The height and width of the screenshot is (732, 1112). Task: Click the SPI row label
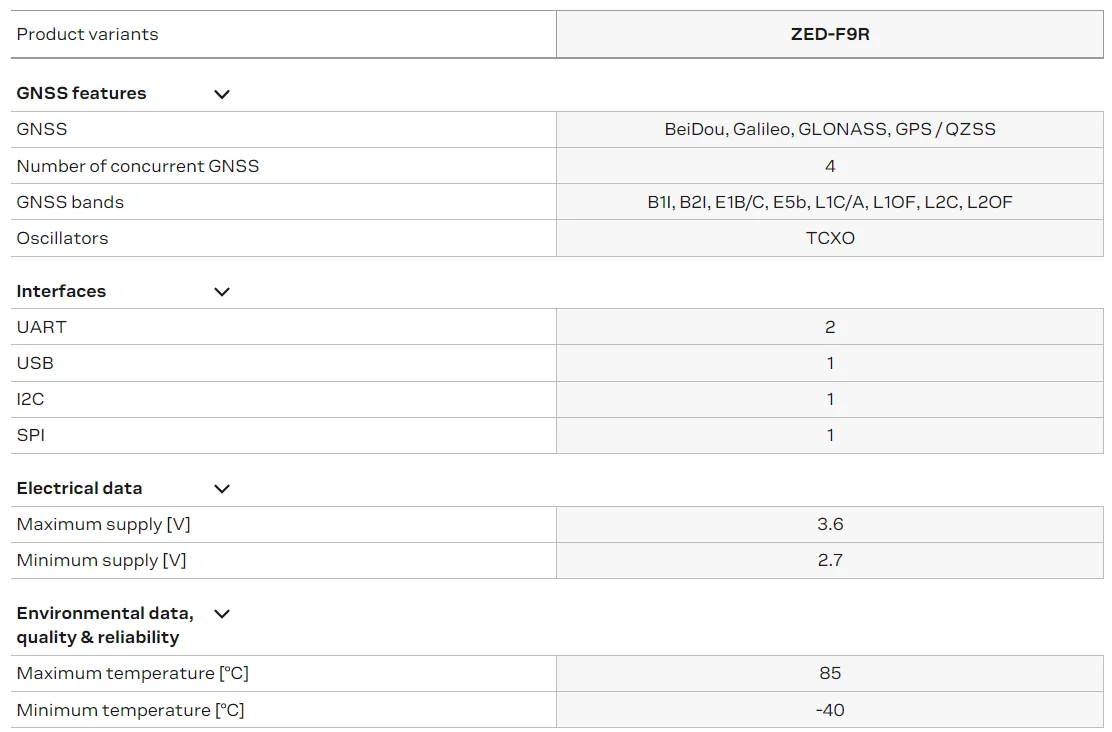coord(31,435)
